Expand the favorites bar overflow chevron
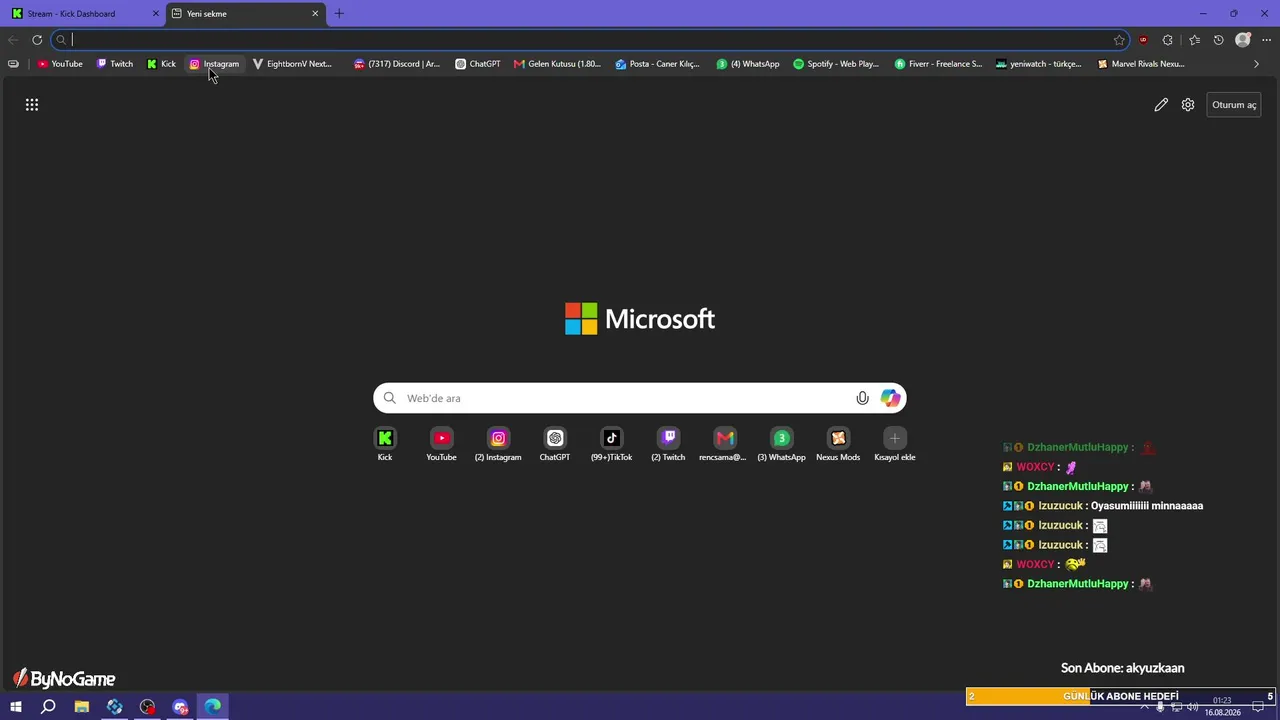Image resolution: width=1280 pixels, height=720 pixels. click(x=1257, y=64)
